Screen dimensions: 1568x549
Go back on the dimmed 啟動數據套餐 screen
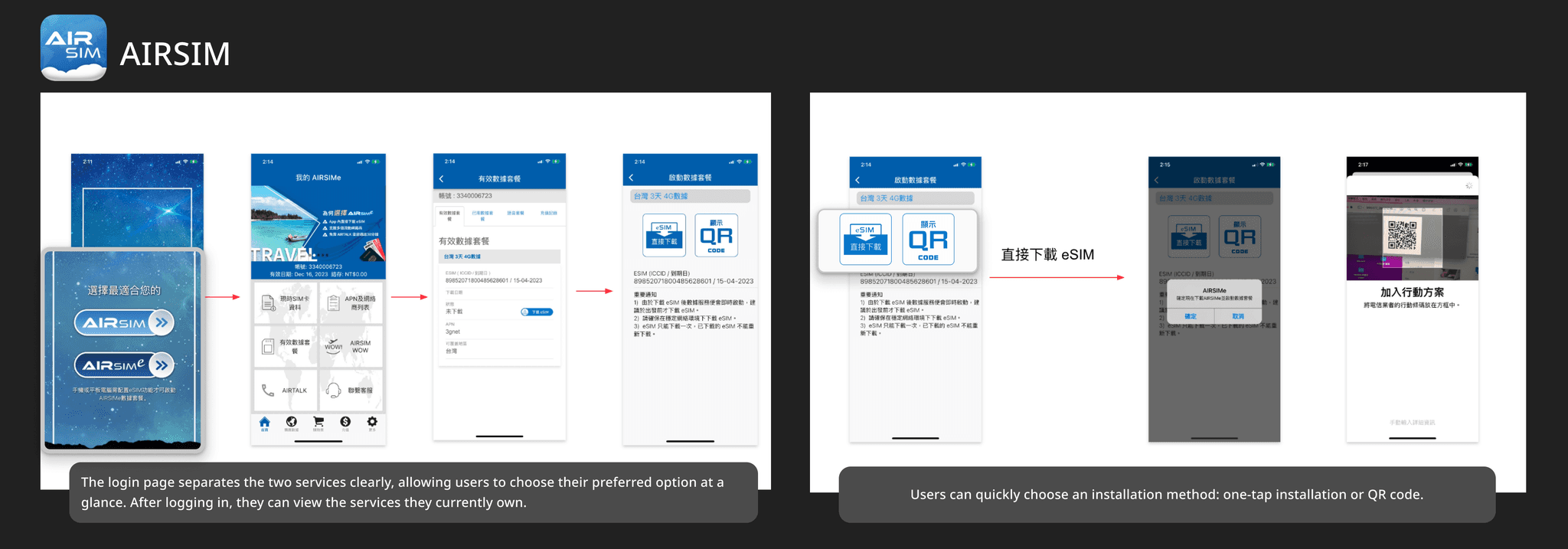1157,181
